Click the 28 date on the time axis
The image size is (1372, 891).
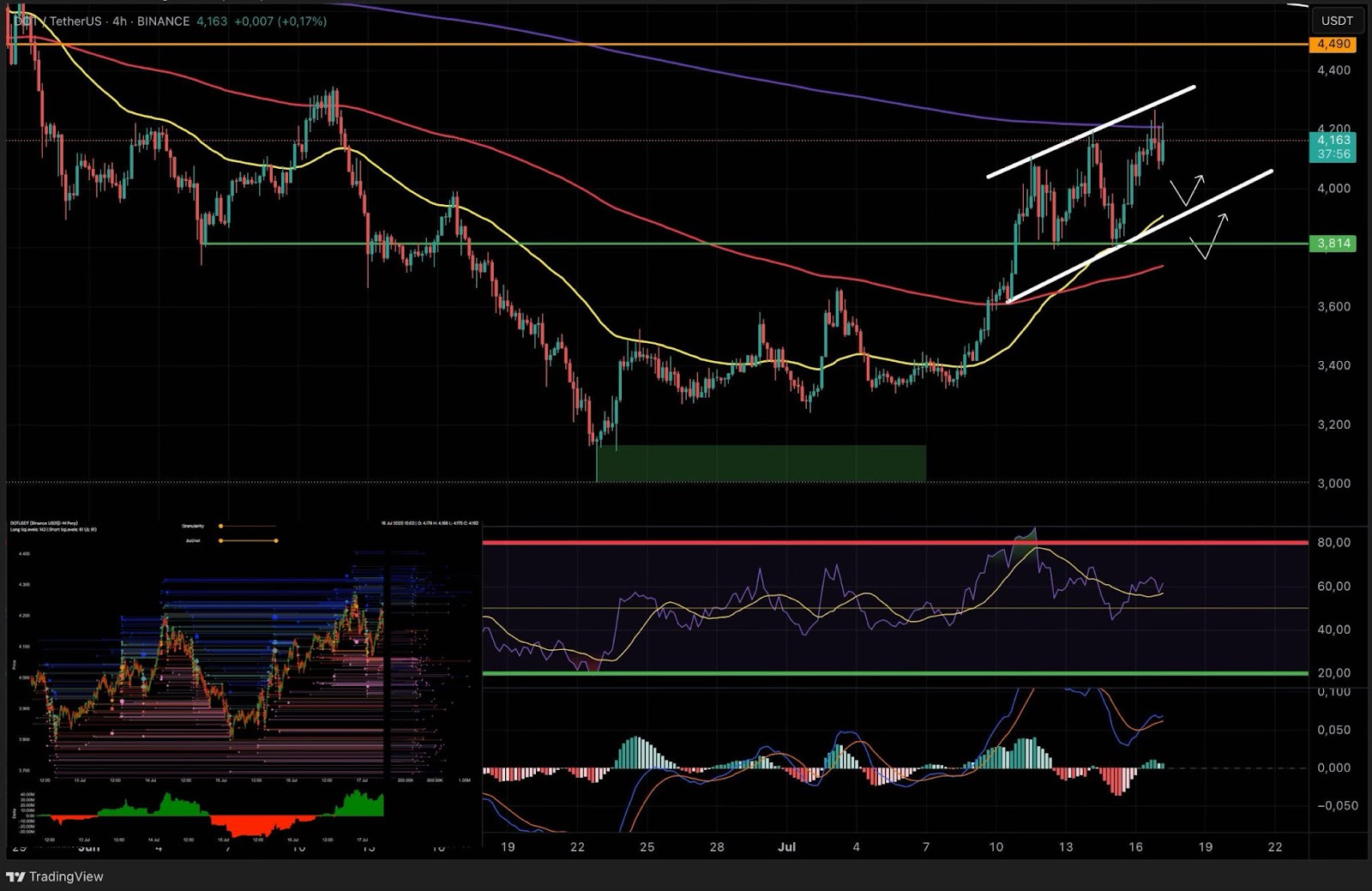click(717, 846)
